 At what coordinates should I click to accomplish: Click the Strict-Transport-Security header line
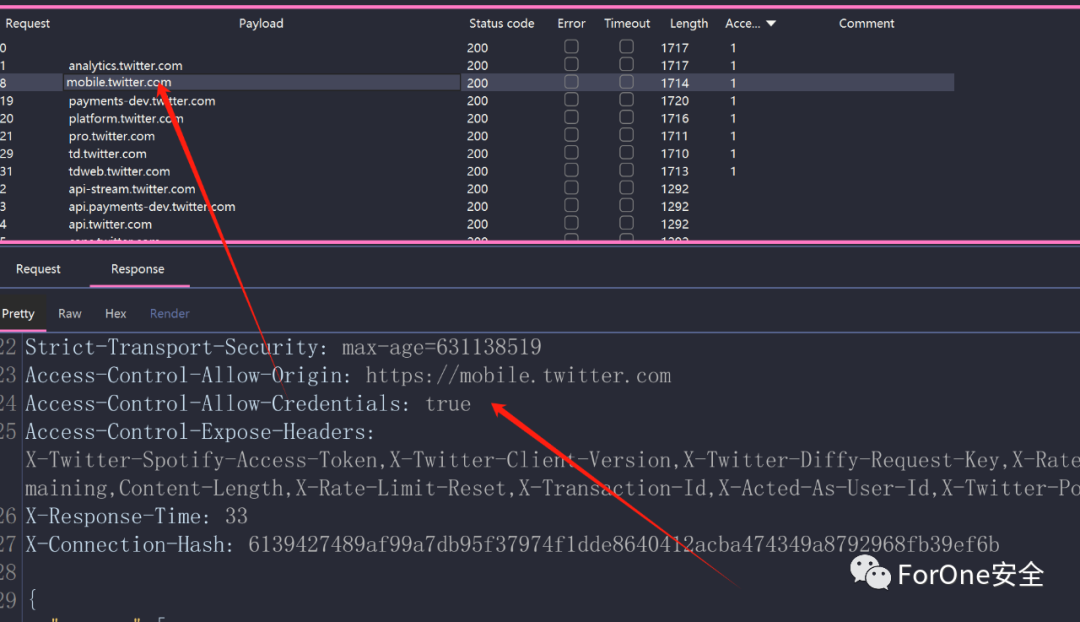click(283, 347)
